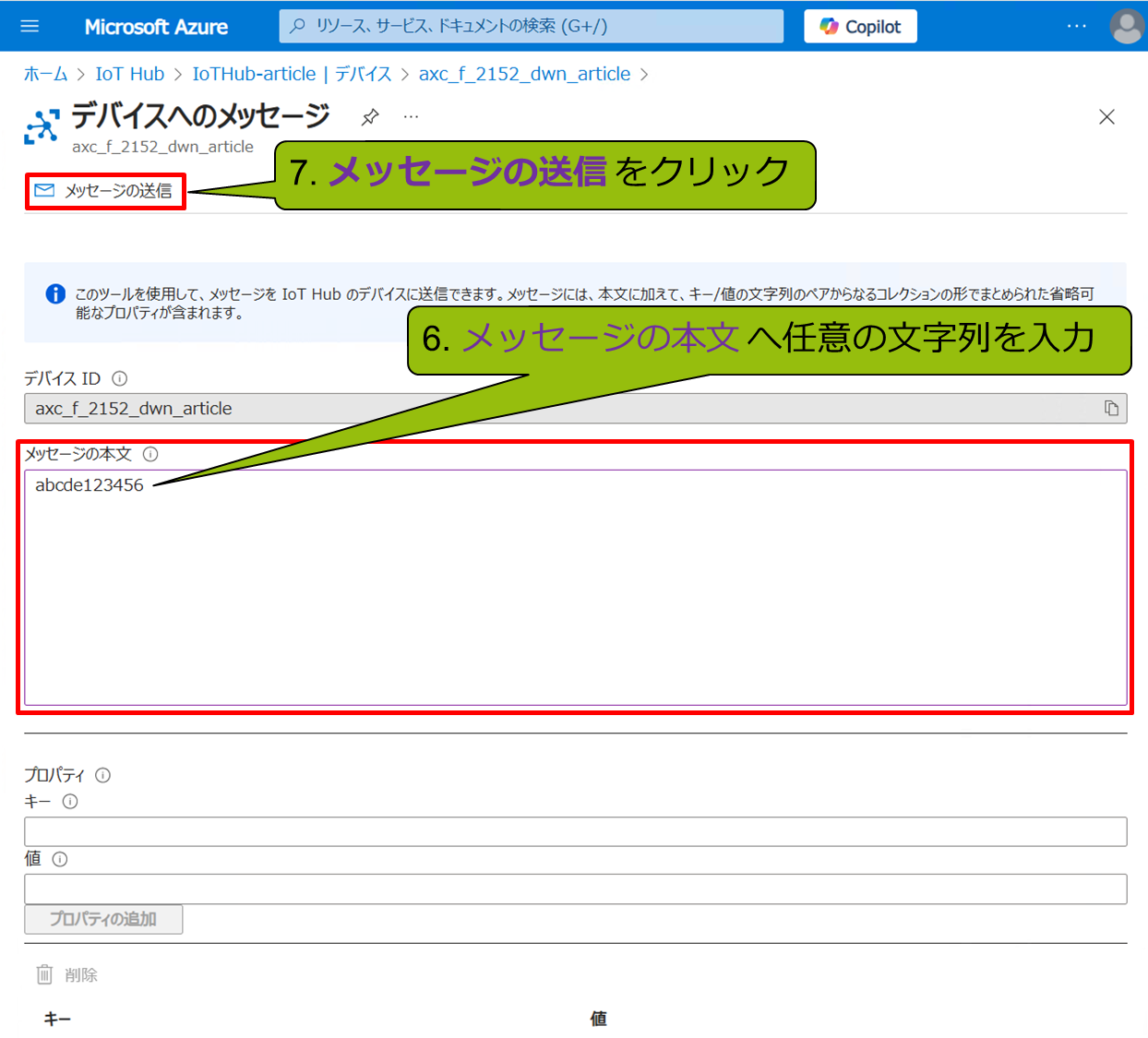Click the 削除 trash icon
The width and height of the screenshot is (1148, 1038).
pos(44,974)
